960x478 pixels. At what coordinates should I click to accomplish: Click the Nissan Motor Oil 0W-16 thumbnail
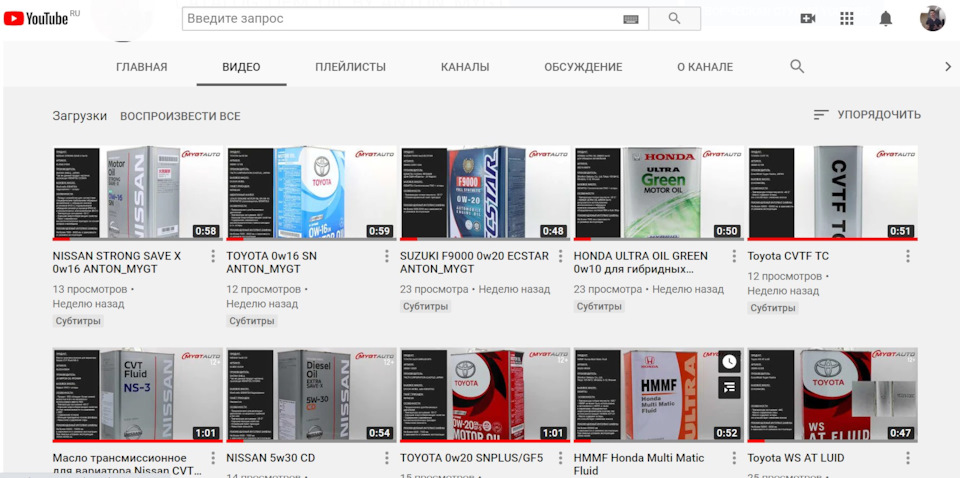click(x=137, y=193)
